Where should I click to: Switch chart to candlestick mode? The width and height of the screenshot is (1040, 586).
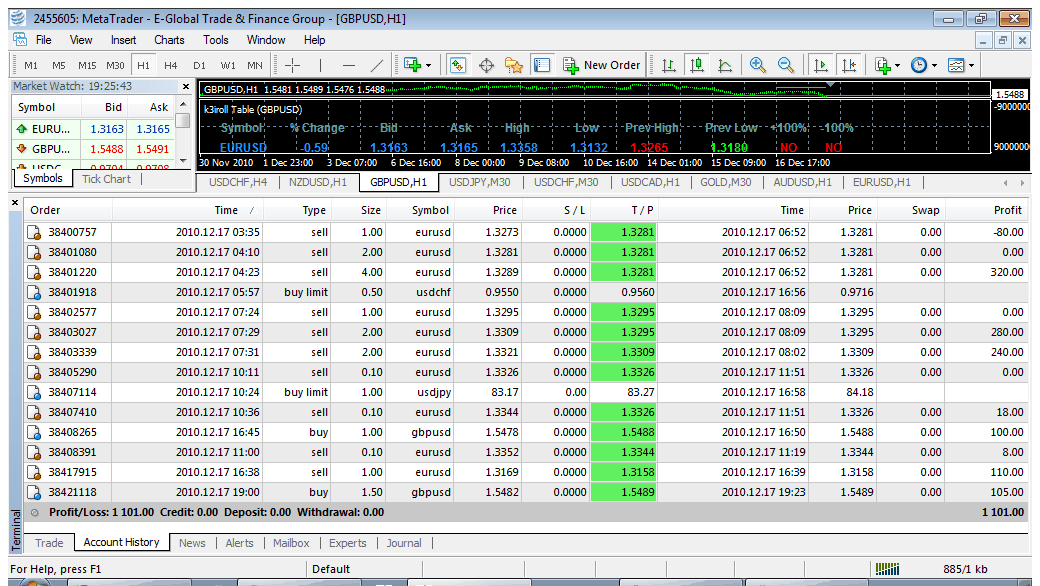click(x=696, y=65)
